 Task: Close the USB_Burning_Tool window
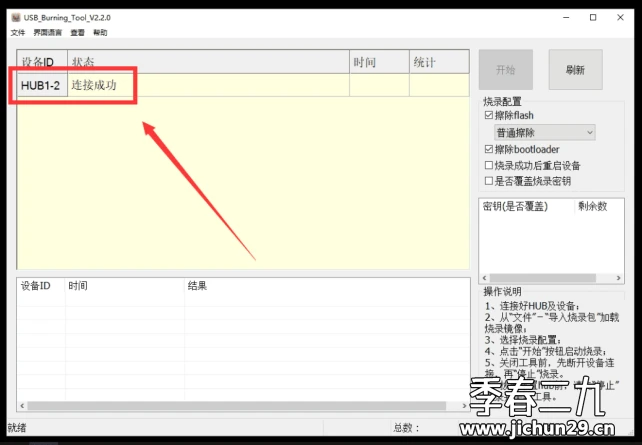620,18
